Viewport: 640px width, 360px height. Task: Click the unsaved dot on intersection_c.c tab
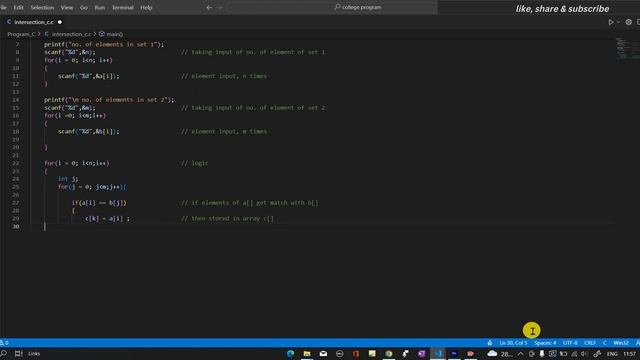point(60,22)
